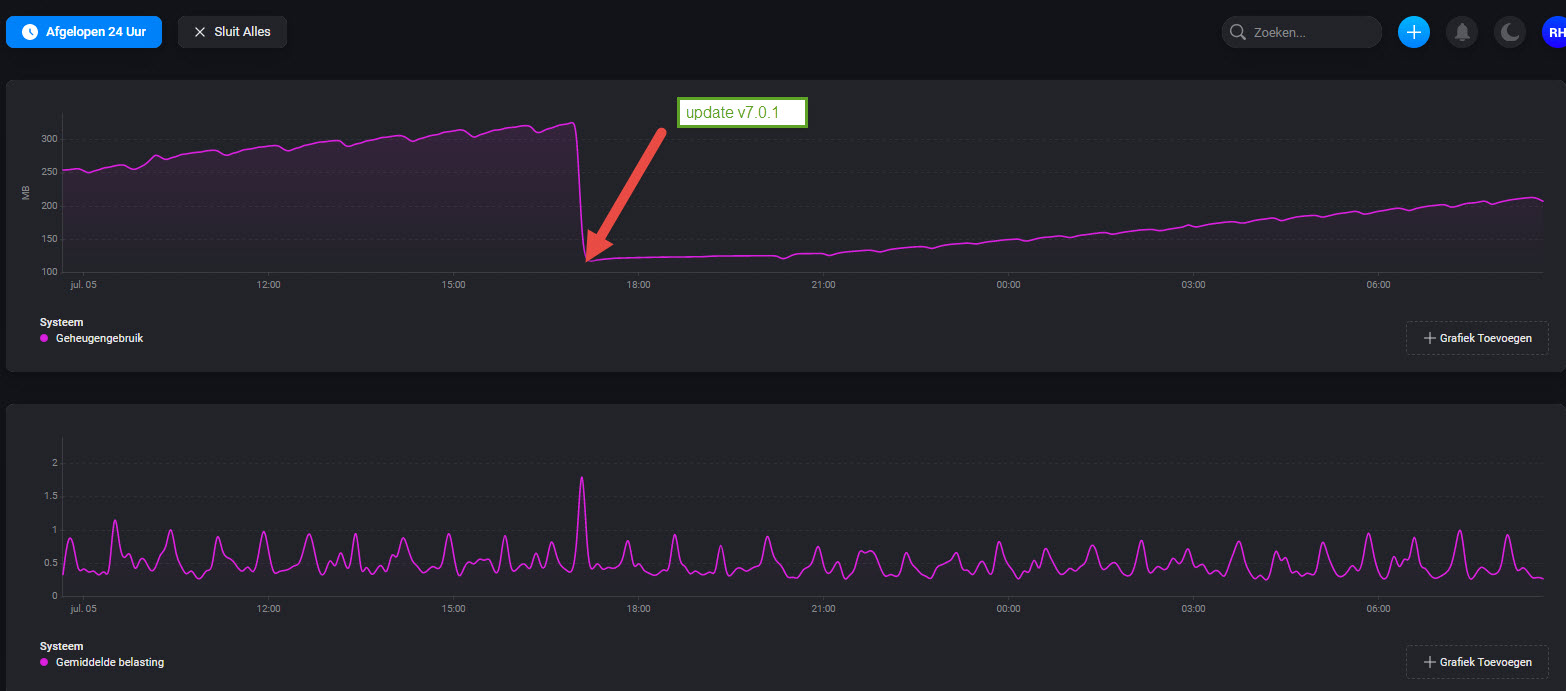Click the update v7.0.1 annotation label
Image resolution: width=1566 pixels, height=691 pixels.
(742, 113)
